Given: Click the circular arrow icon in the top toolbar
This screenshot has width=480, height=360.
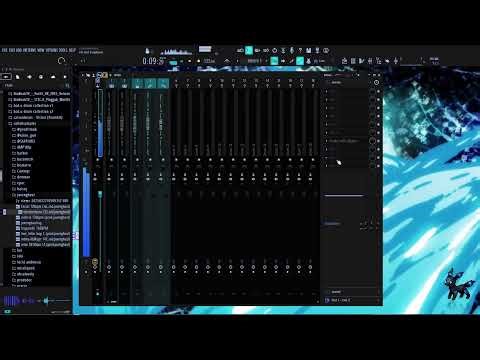Looking at the screenshot, I should [x=275, y=50].
